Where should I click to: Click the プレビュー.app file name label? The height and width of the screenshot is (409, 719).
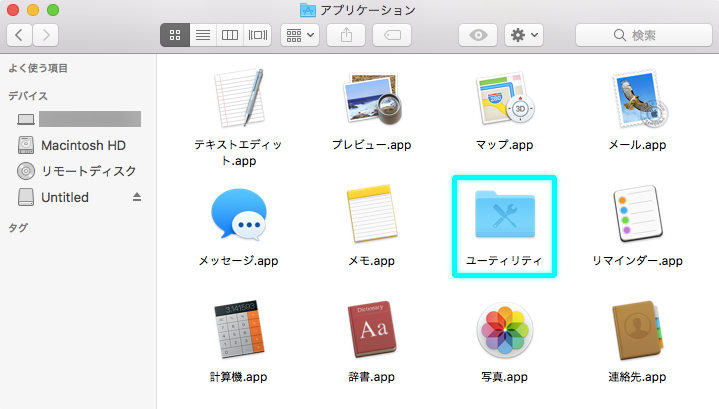coord(371,145)
